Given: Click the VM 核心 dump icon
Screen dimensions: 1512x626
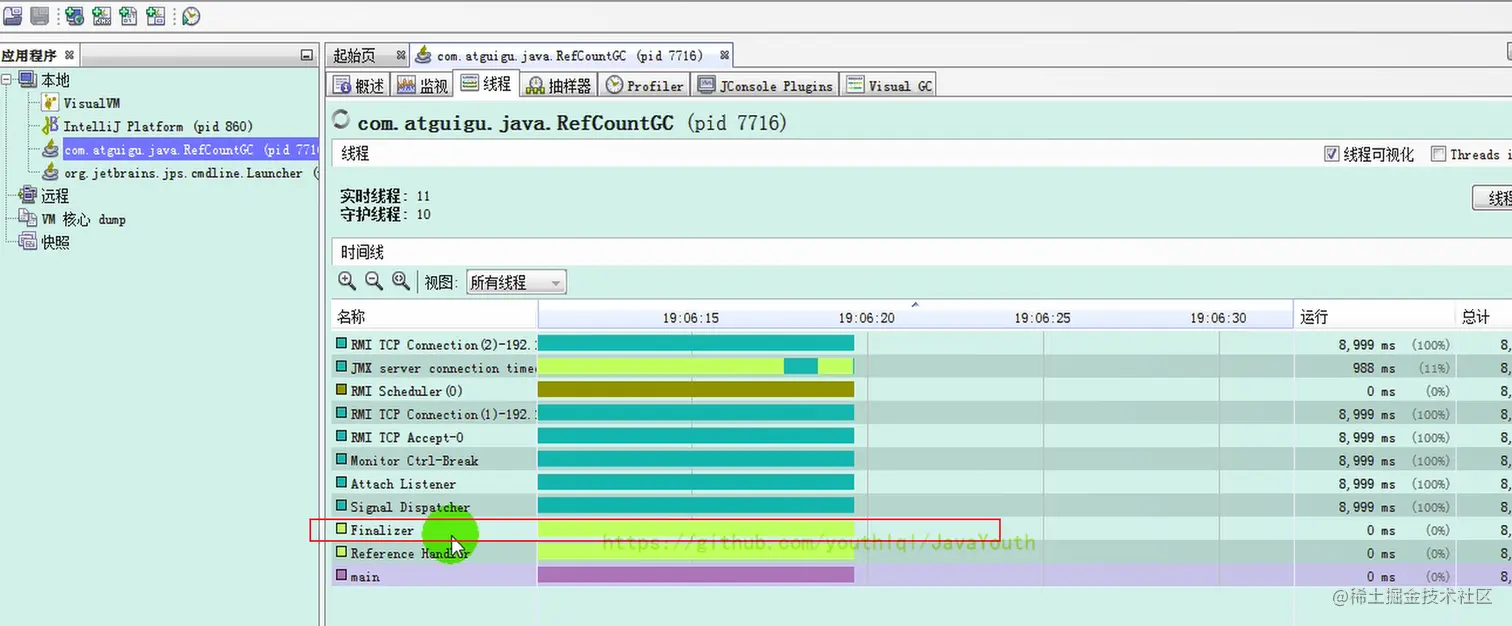Looking at the screenshot, I should pyautogui.click(x=28, y=219).
